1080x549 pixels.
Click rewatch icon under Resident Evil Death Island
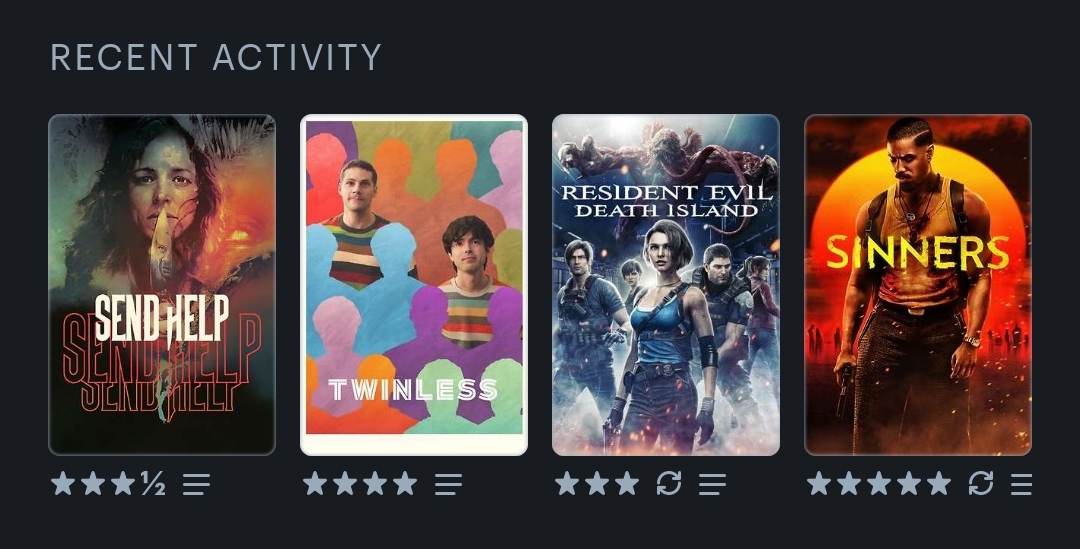point(669,484)
